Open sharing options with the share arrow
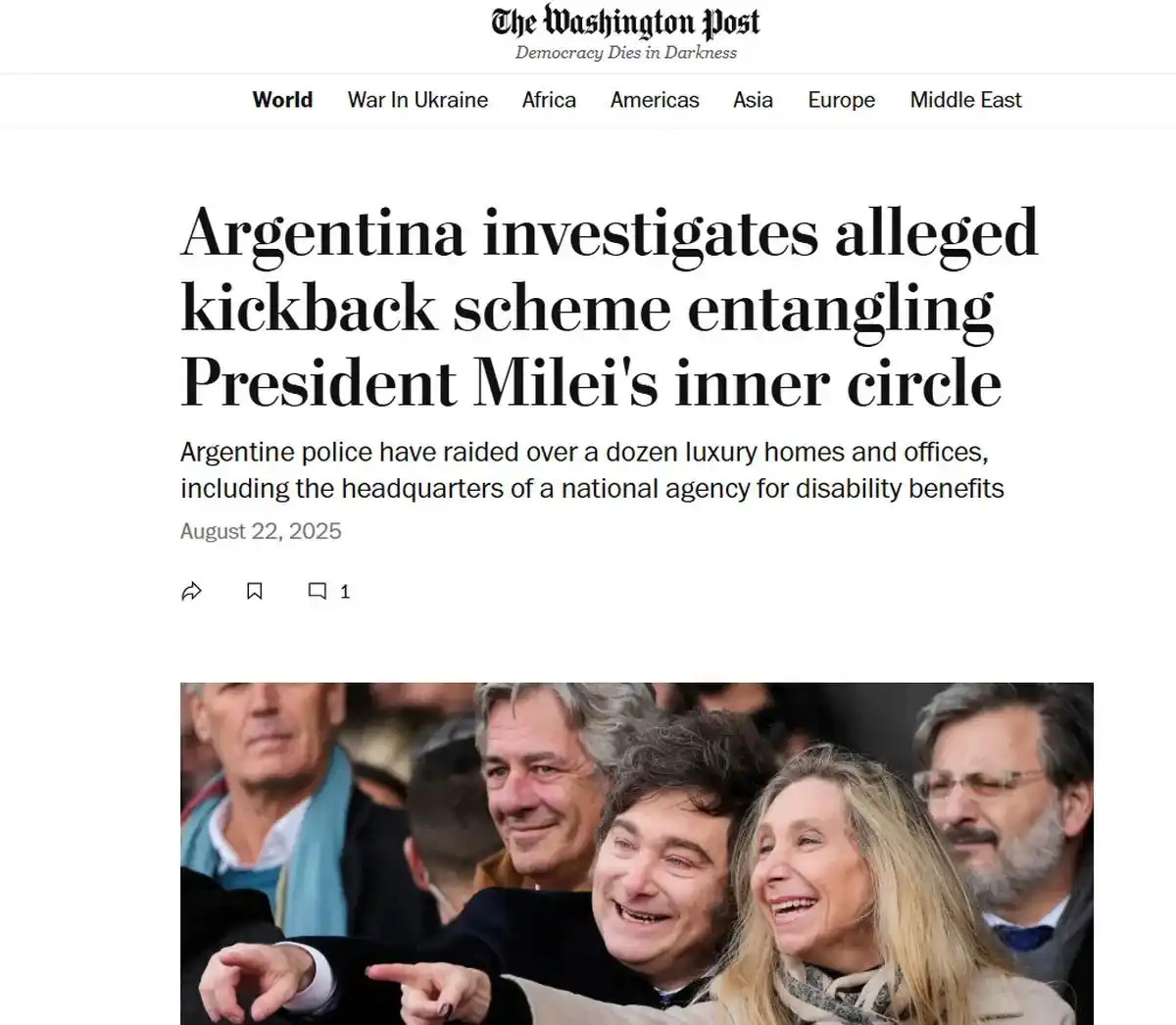1176x1025 pixels. (192, 591)
